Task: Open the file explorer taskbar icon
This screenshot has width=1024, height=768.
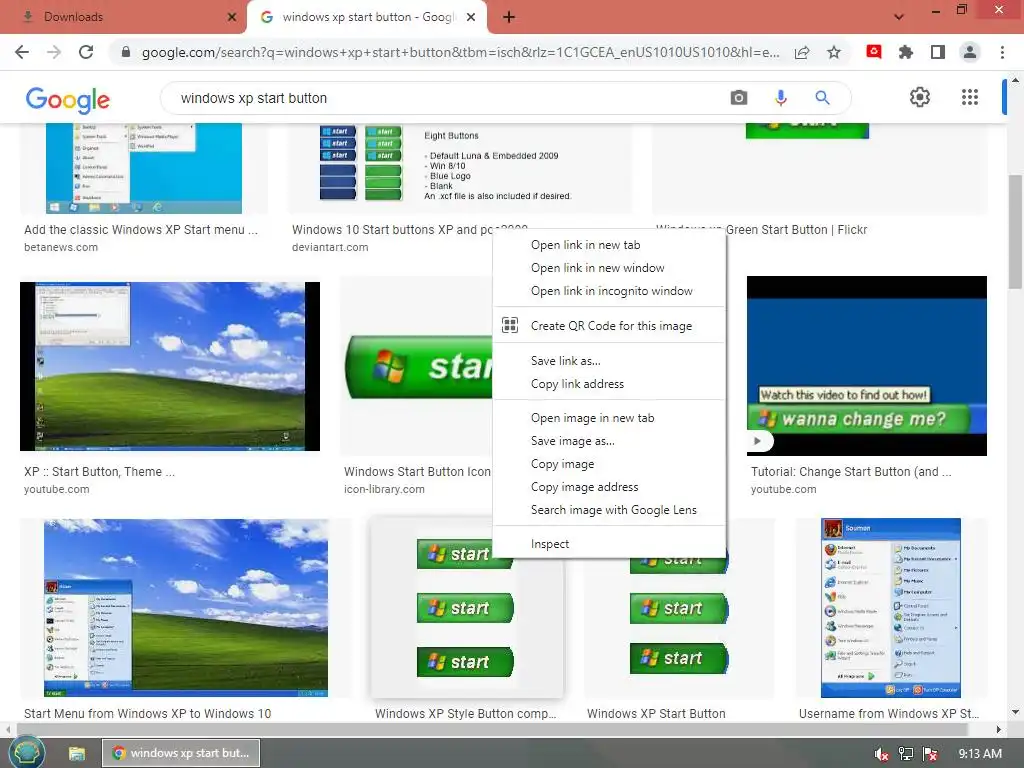Action: pyautogui.click(x=76, y=753)
